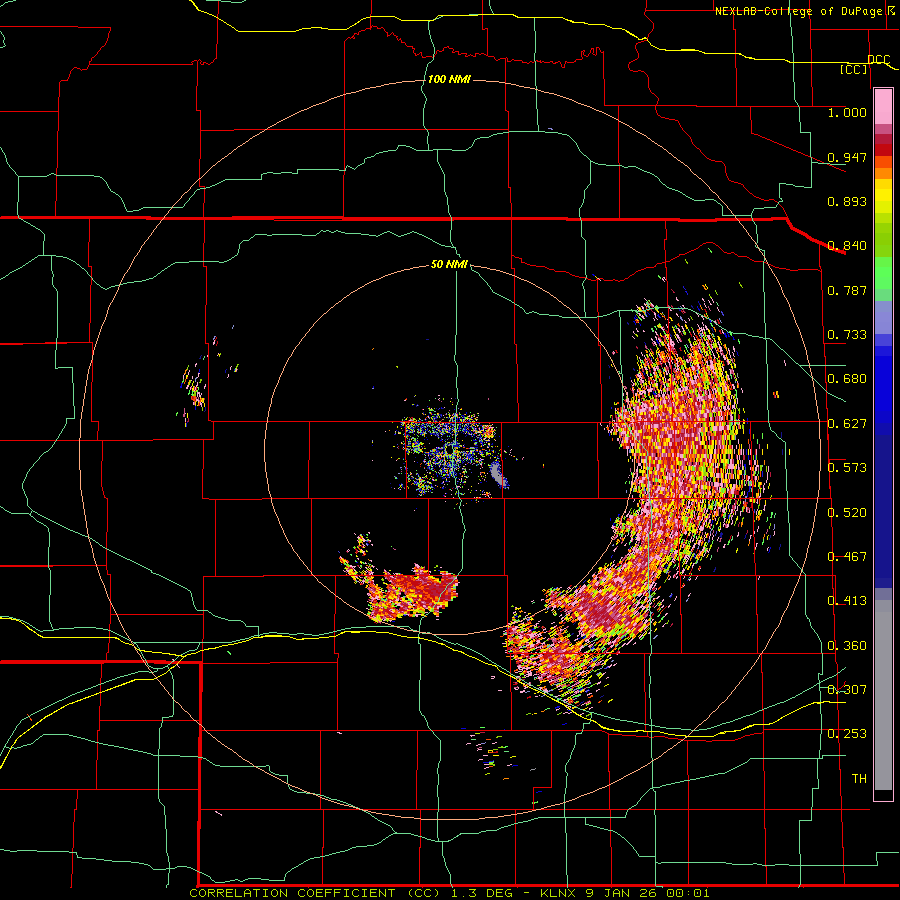Click the 0.627 legend value

pyautogui.click(x=847, y=423)
